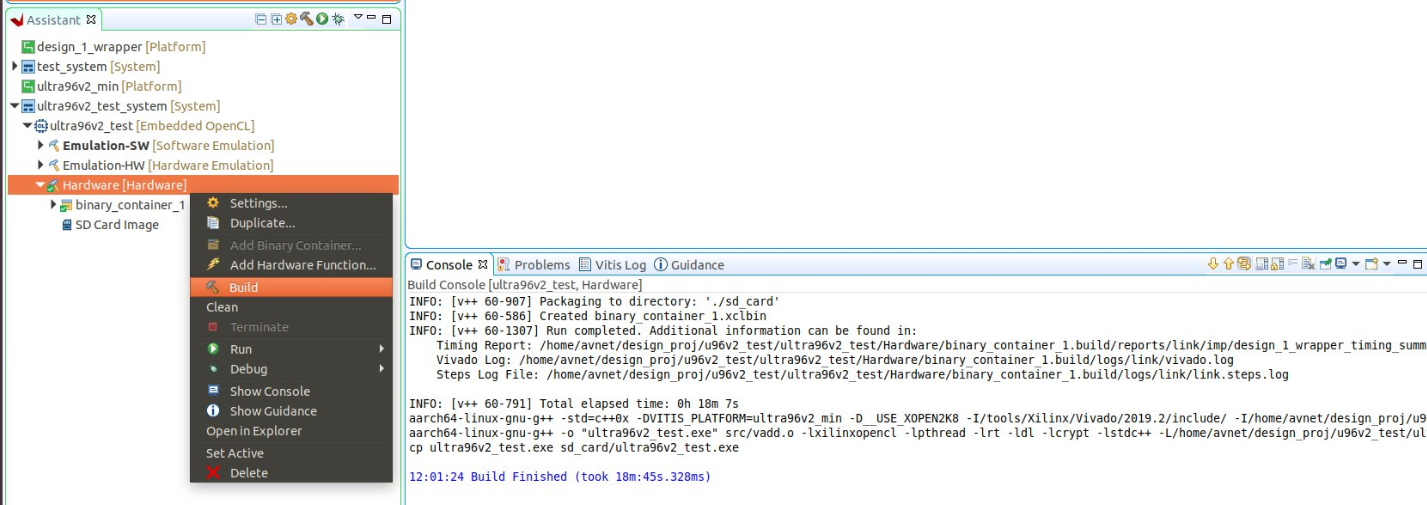Screen dimensions: 1427x505
Task: Open the Display Selected Console dropdown arrow
Action: click(1356, 264)
